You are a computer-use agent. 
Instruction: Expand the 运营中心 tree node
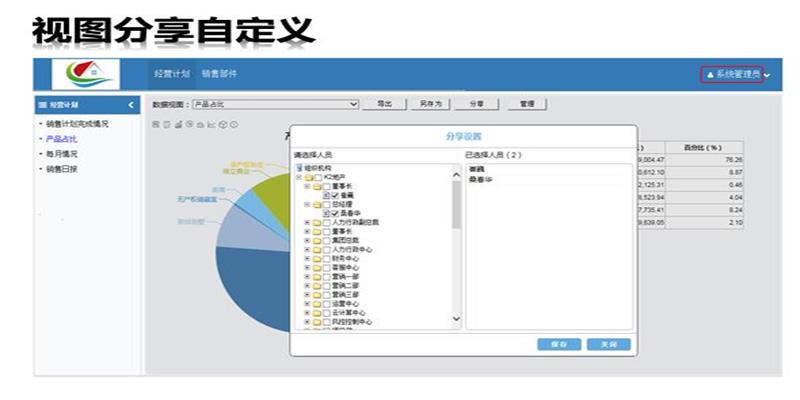pyautogui.click(x=307, y=303)
